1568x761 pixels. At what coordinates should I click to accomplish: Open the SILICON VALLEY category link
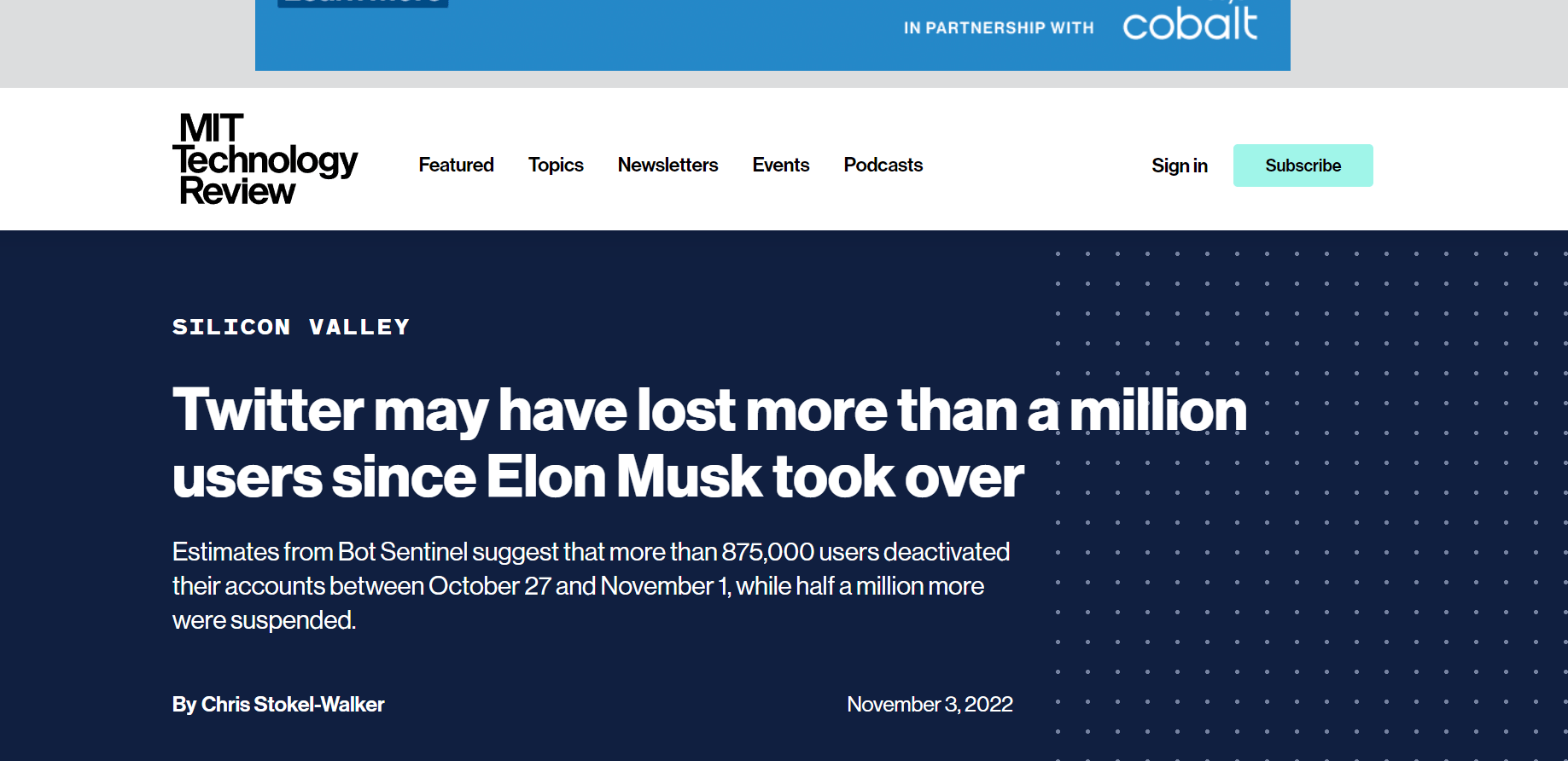[x=291, y=327]
